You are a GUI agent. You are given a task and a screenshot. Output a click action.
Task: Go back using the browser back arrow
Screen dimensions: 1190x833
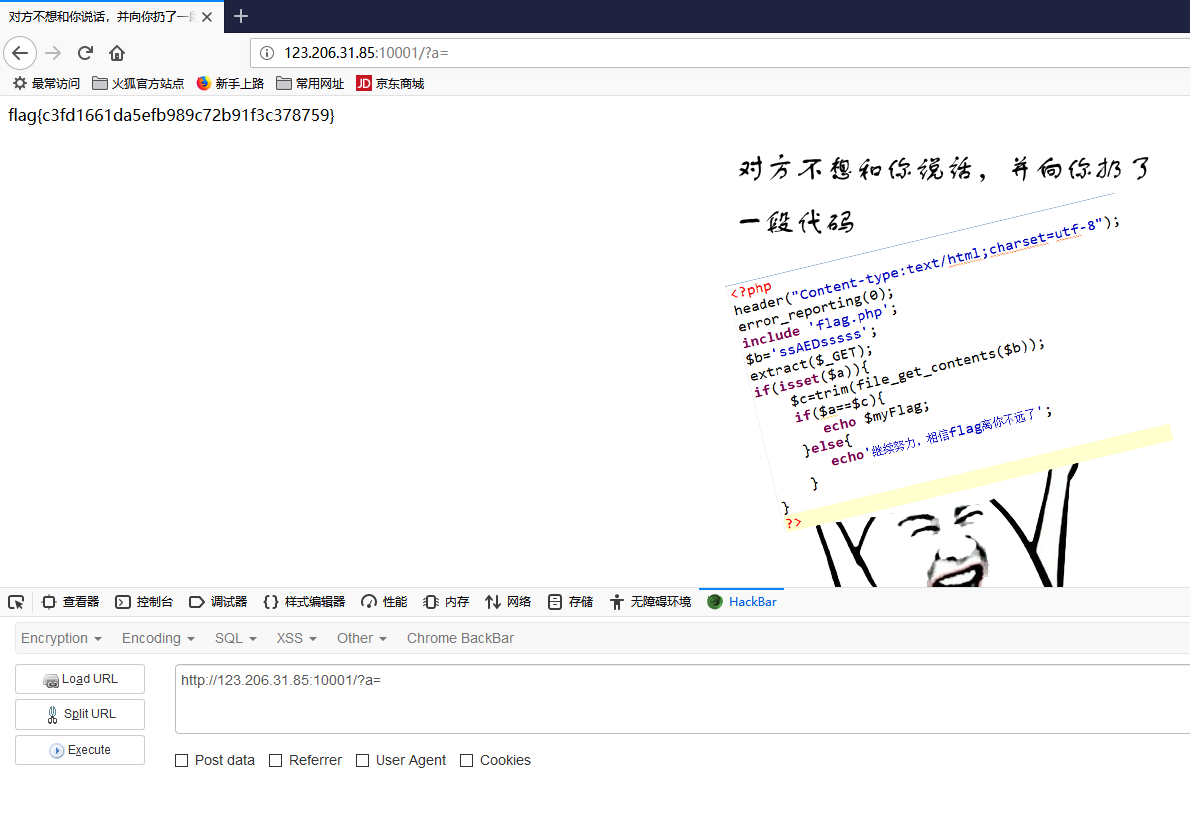[x=20, y=53]
